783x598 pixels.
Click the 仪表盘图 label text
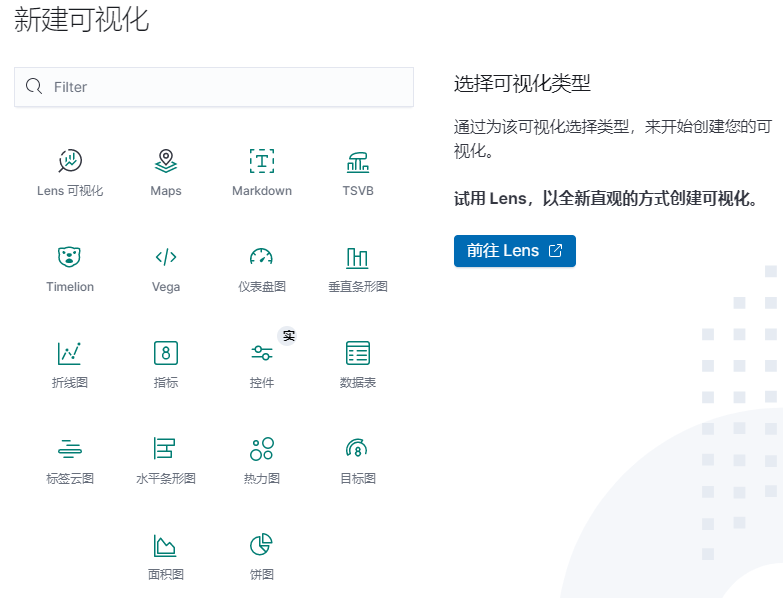(262, 287)
